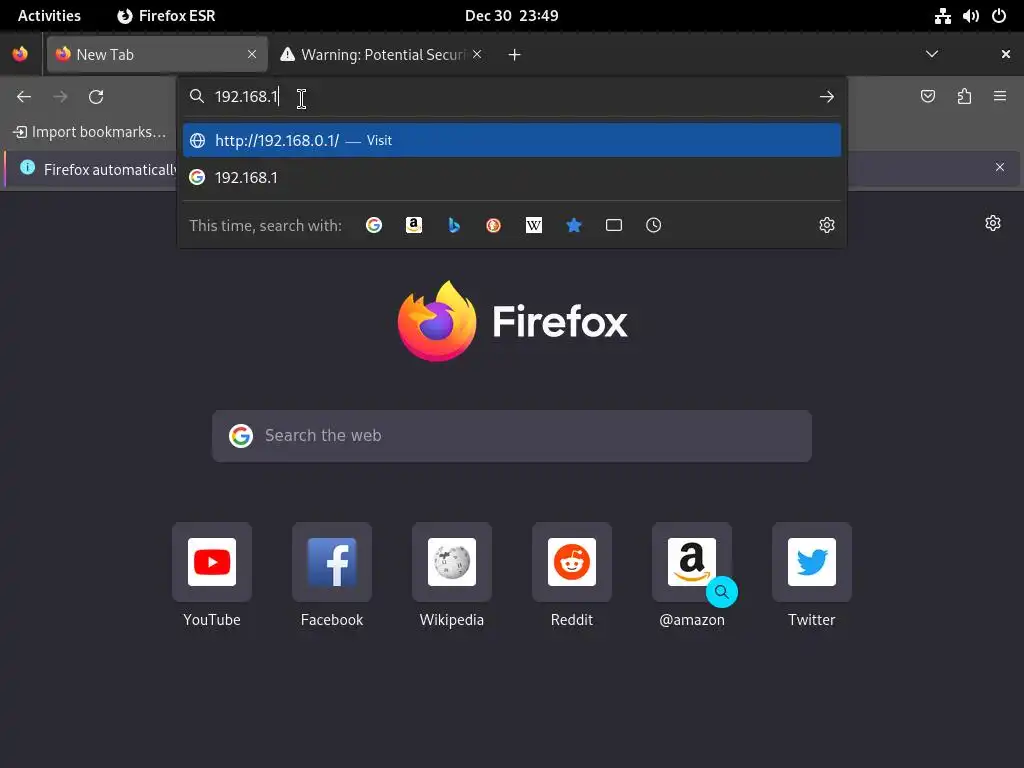This screenshot has width=1024, height=768.
Task: Open the Extensions puzzle icon
Action: click(964, 97)
